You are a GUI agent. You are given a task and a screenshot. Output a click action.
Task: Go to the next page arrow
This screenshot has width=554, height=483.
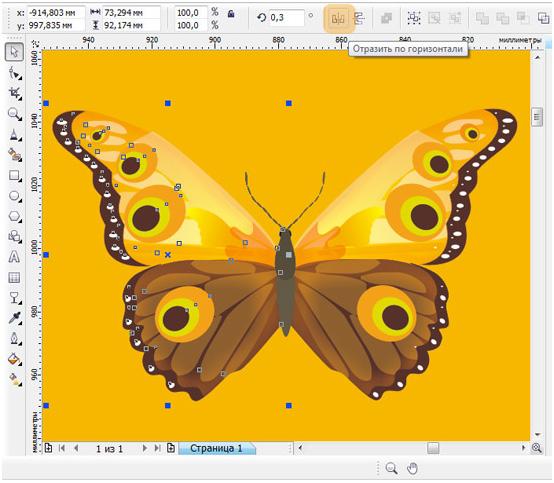[145, 448]
